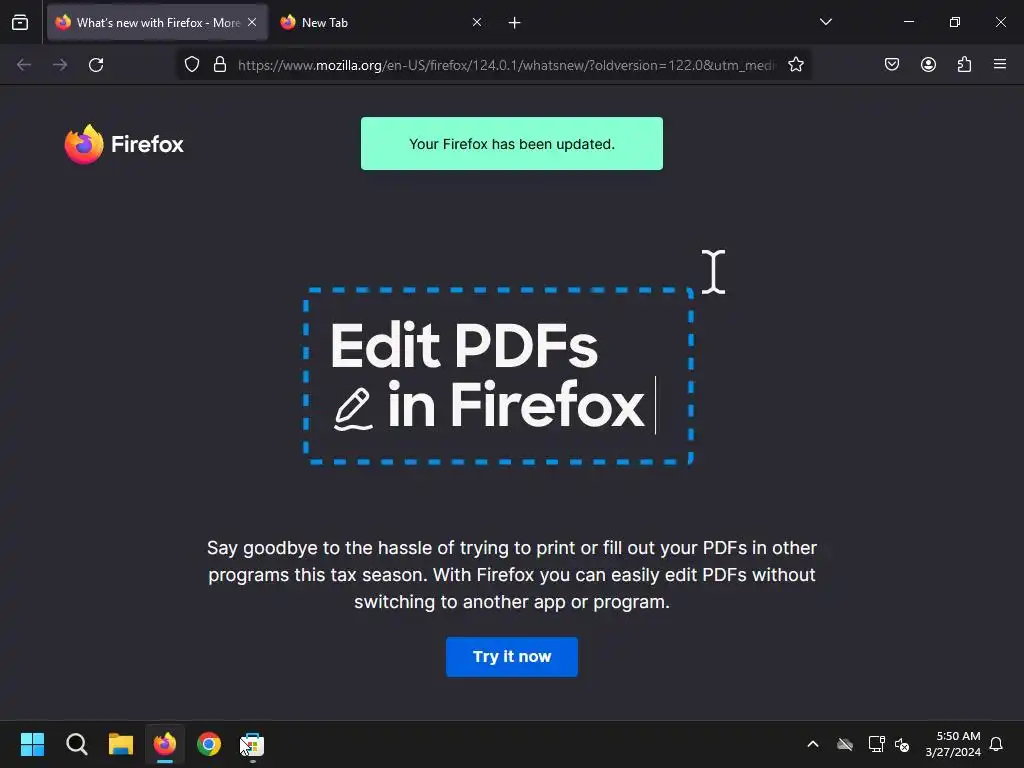Bookmark this page with star icon
This screenshot has width=1024, height=768.
click(795, 65)
